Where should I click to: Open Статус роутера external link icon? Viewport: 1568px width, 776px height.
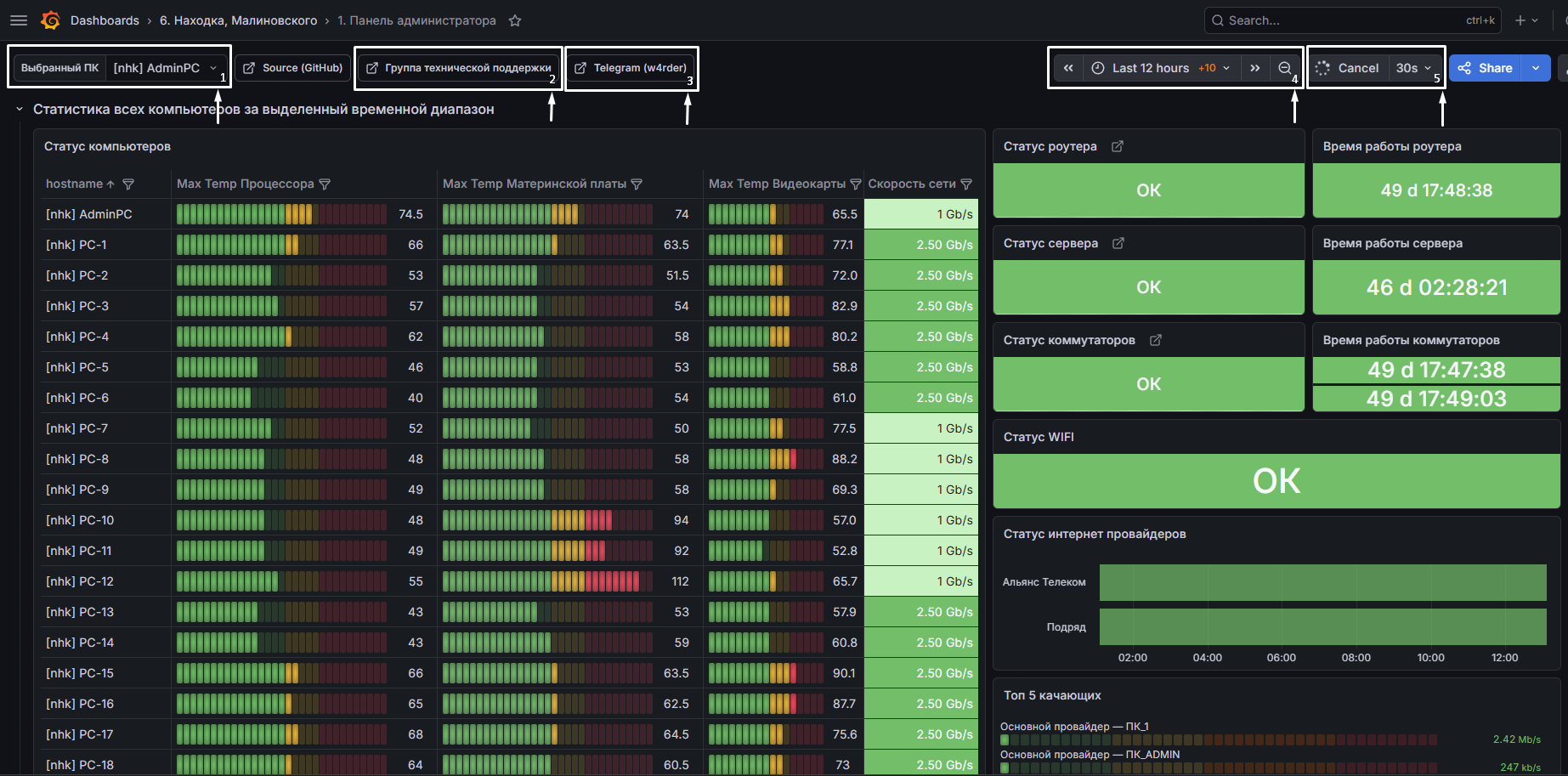(x=1118, y=146)
